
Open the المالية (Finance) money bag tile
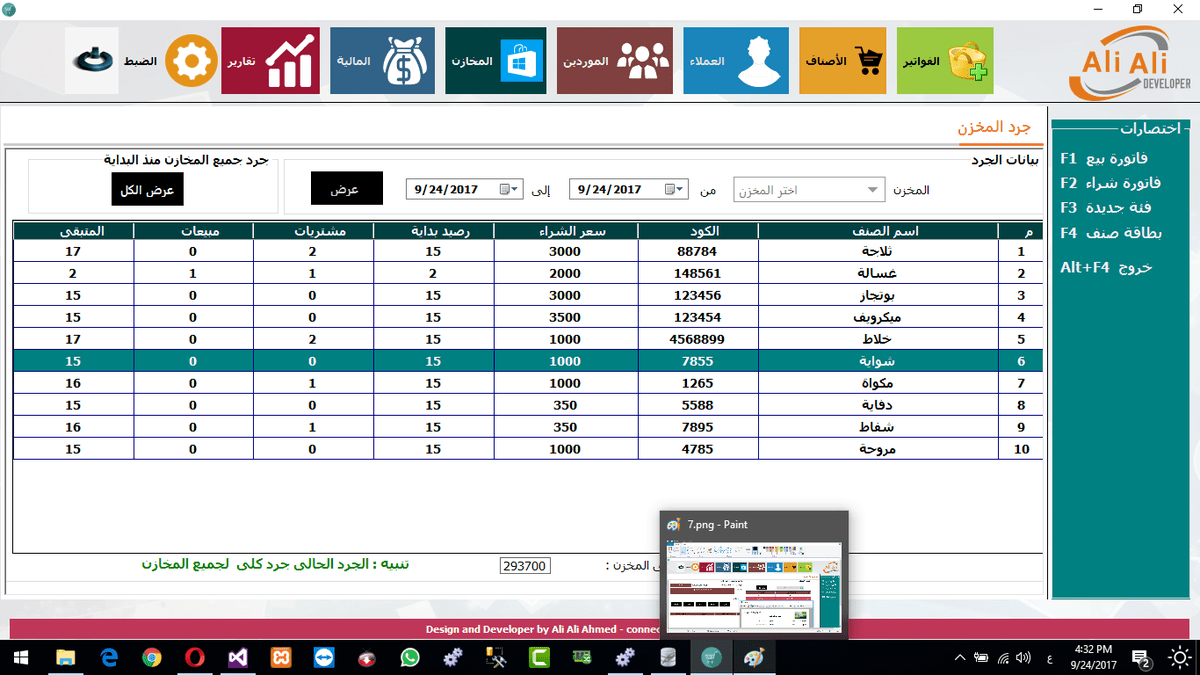tap(381, 61)
